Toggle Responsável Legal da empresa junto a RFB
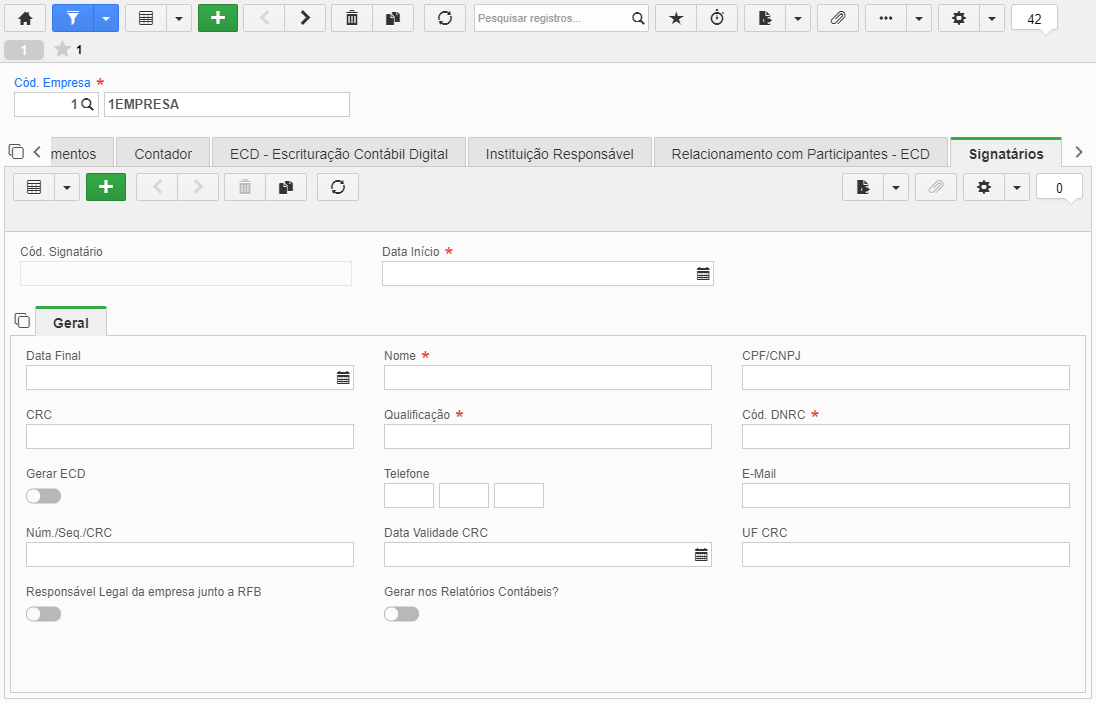1096x703 pixels. [43, 614]
